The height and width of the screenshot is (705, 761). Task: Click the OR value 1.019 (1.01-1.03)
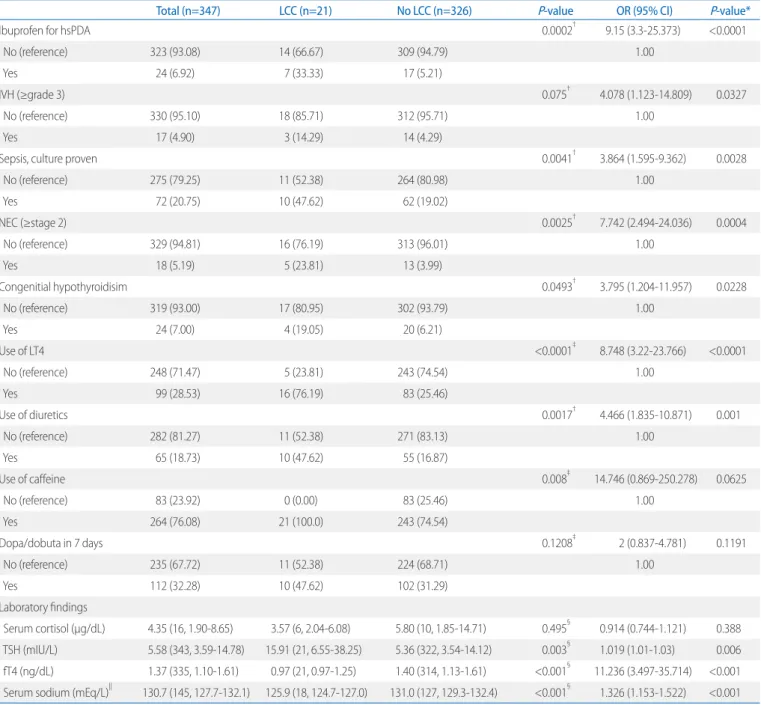(x=637, y=650)
